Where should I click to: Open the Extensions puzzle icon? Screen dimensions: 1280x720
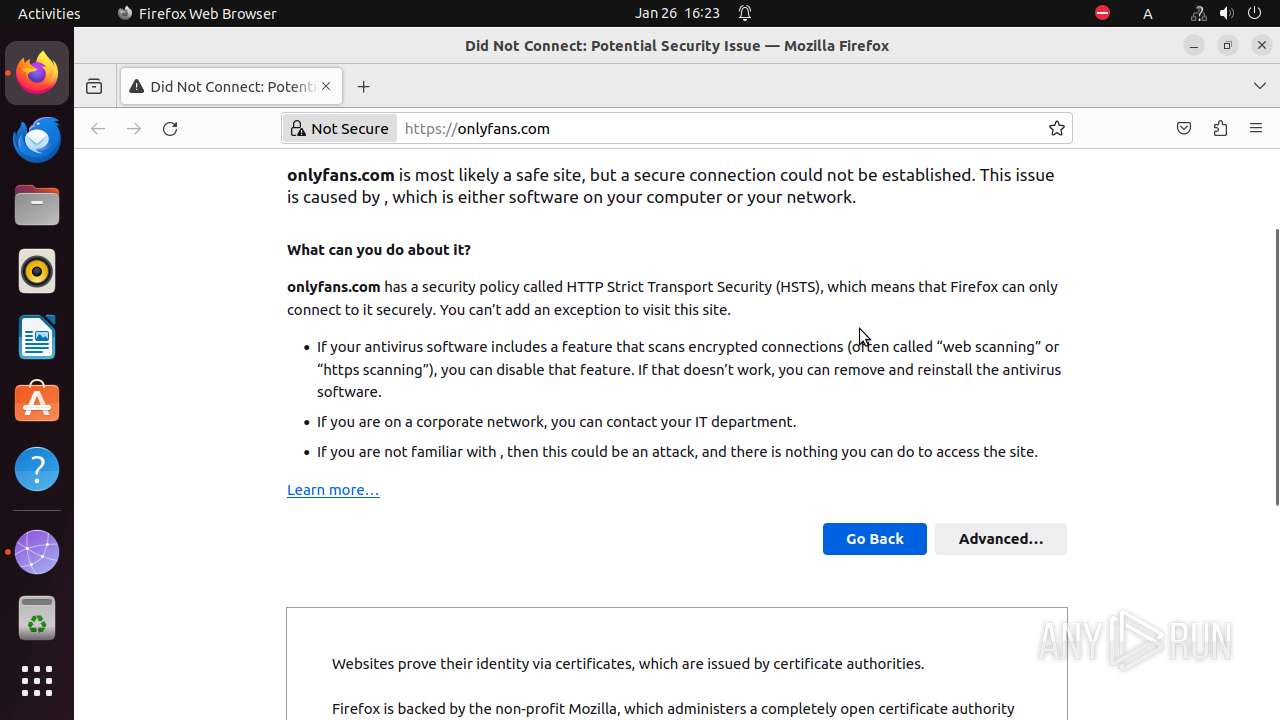(x=1220, y=128)
